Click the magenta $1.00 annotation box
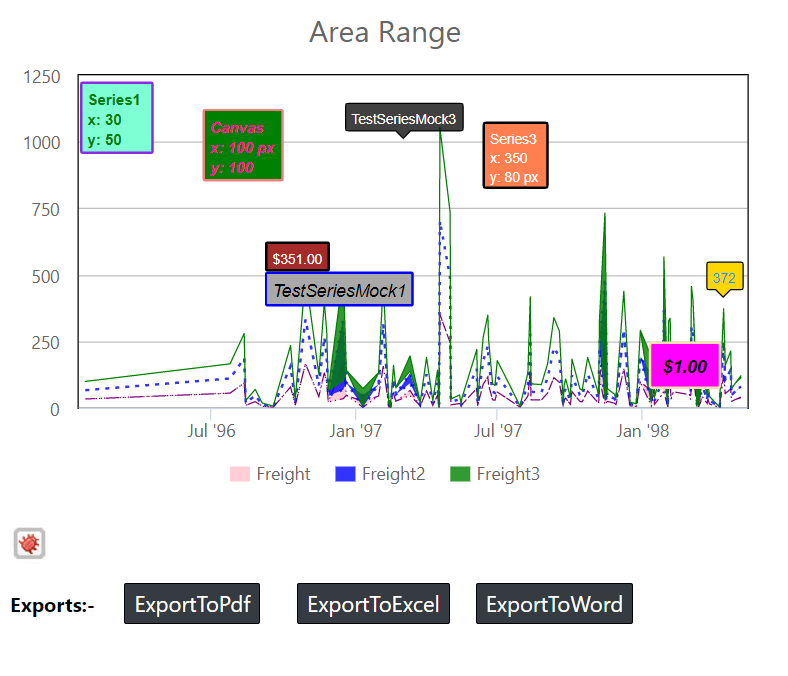Screen dimensions: 788x676 point(685,365)
